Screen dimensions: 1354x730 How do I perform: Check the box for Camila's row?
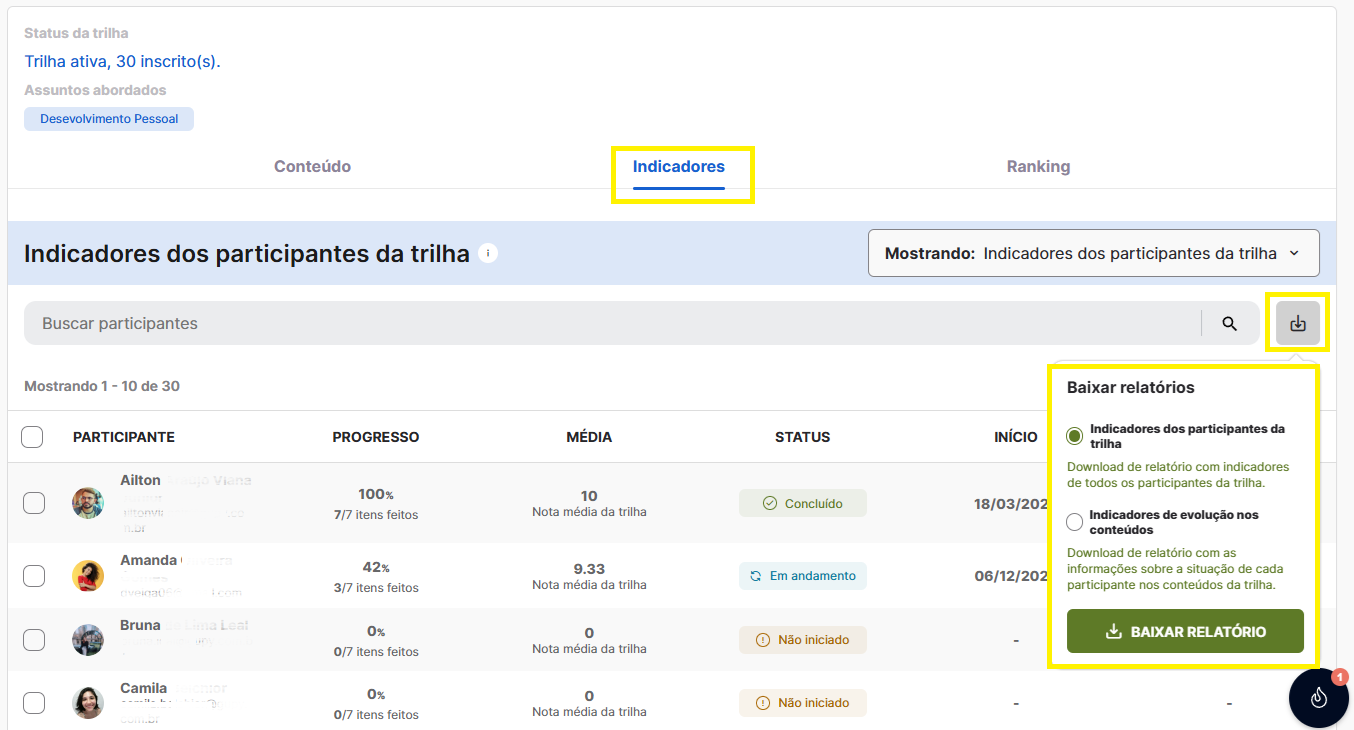(34, 703)
